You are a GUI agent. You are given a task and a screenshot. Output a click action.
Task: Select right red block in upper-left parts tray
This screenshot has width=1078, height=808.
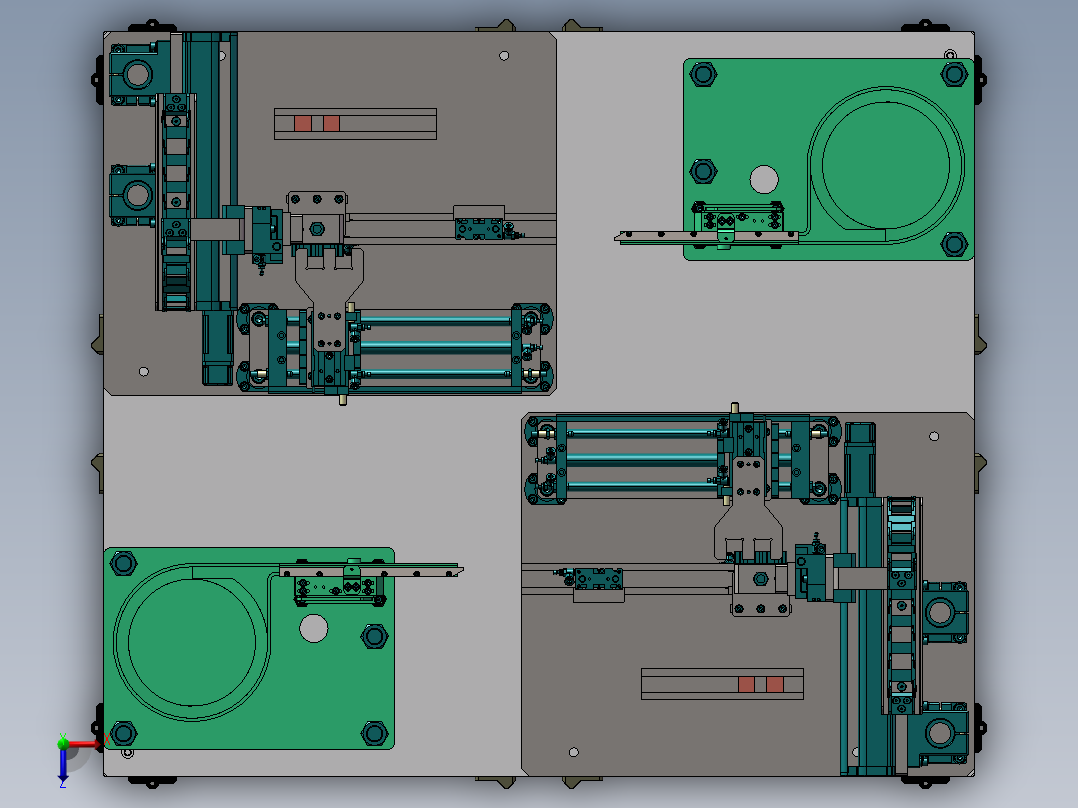[x=331, y=124]
